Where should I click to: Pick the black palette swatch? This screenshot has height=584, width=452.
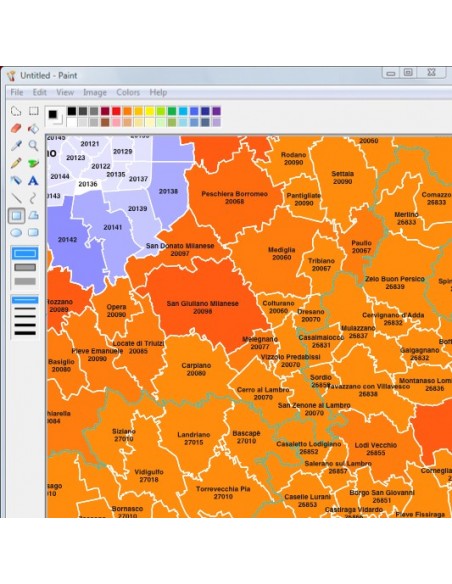pyautogui.click(x=71, y=111)
